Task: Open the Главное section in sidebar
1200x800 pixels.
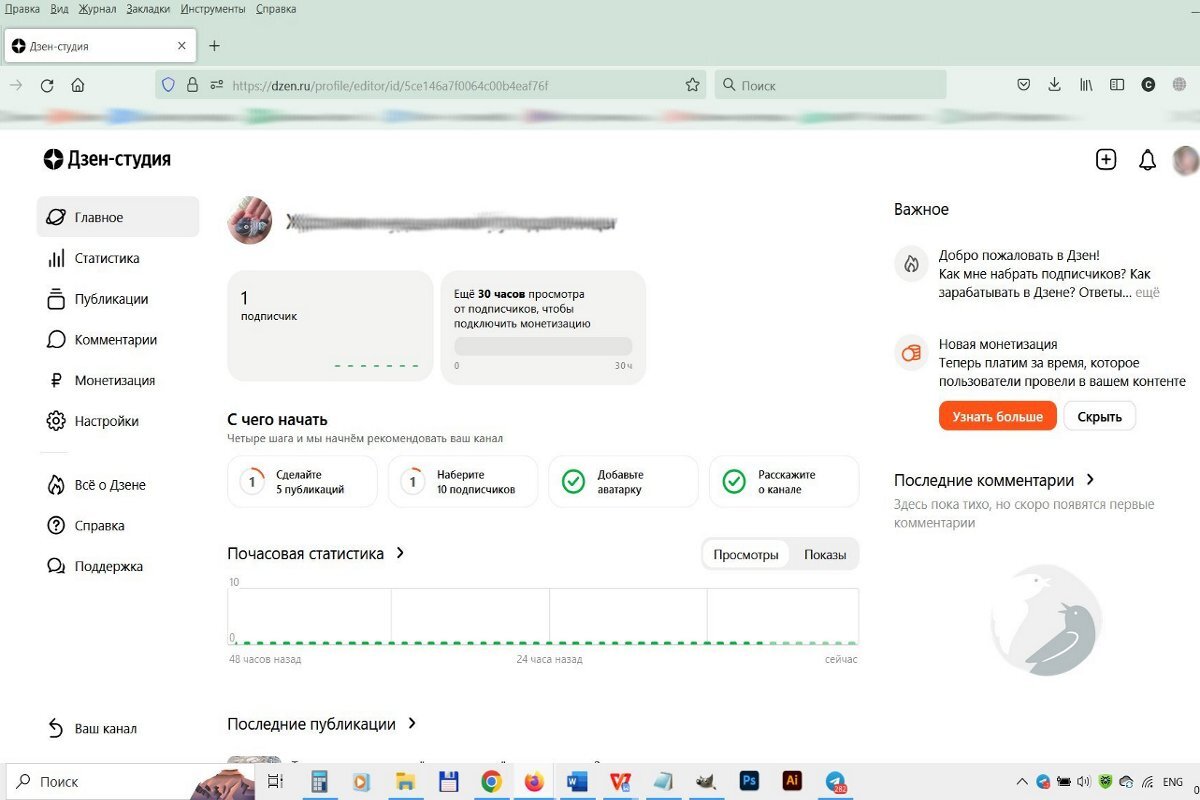Action: [x=118, y=217]
